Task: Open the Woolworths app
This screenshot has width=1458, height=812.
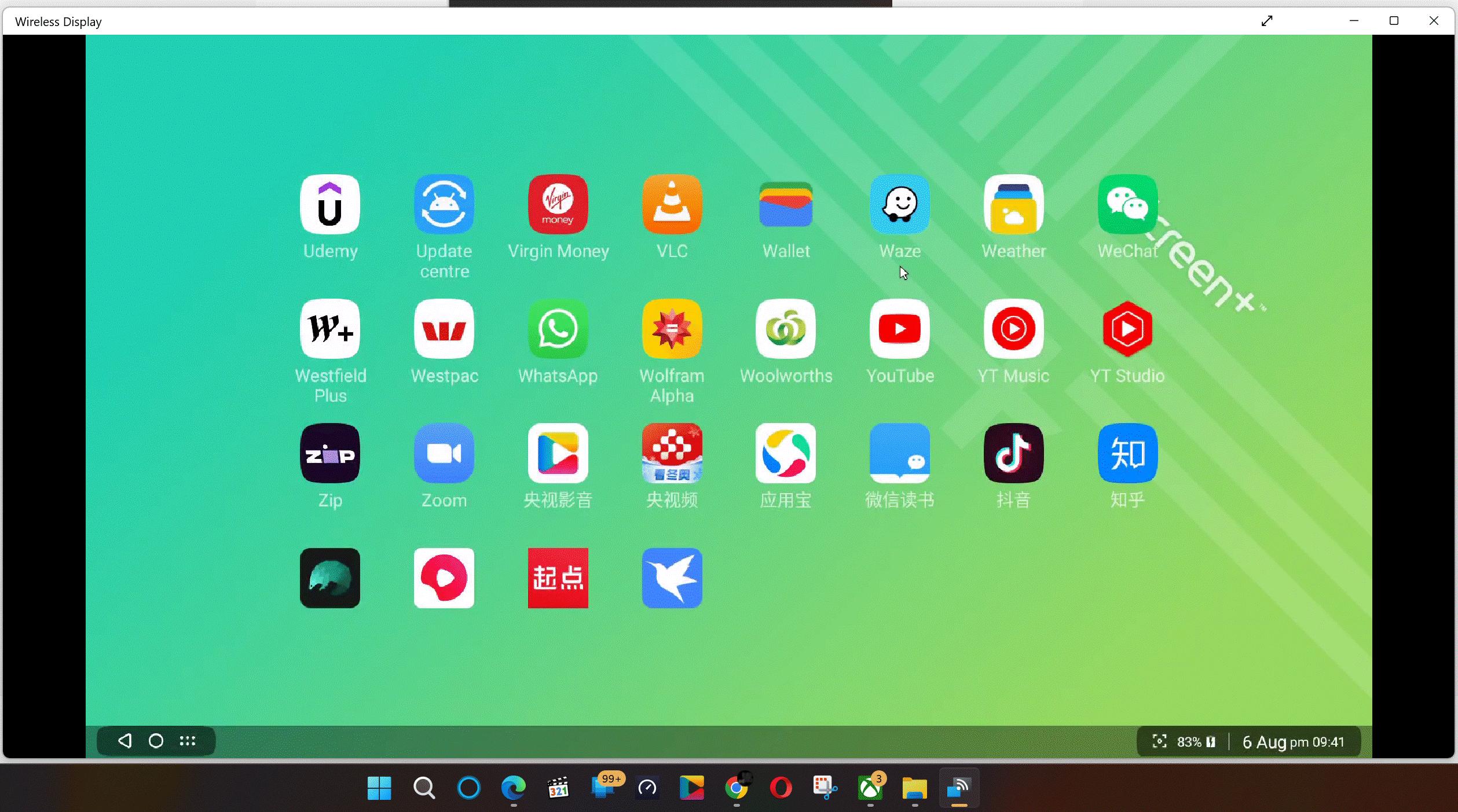Action: click(x=785, y=329)
